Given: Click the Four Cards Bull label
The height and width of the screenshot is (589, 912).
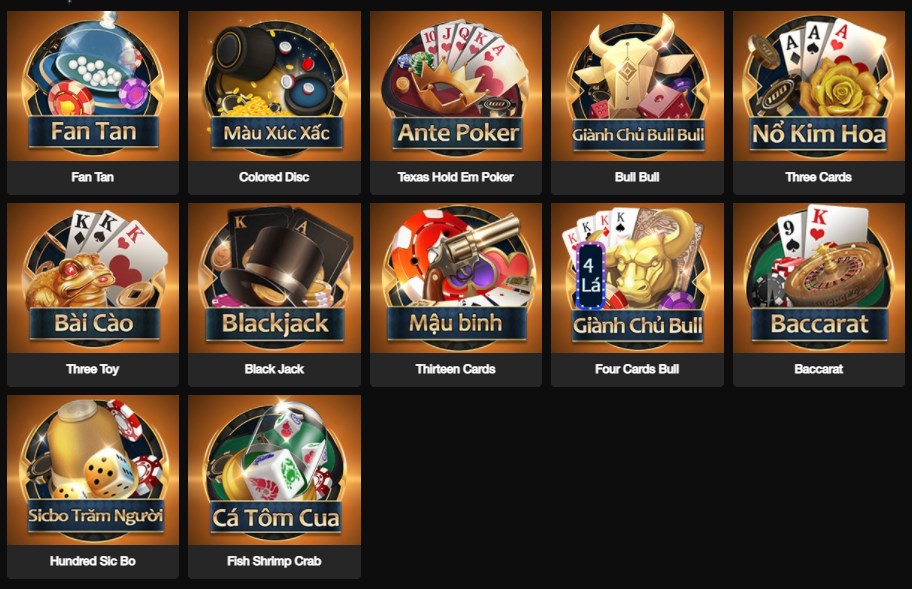Looking at the screenshot, I should coord(637,369).
